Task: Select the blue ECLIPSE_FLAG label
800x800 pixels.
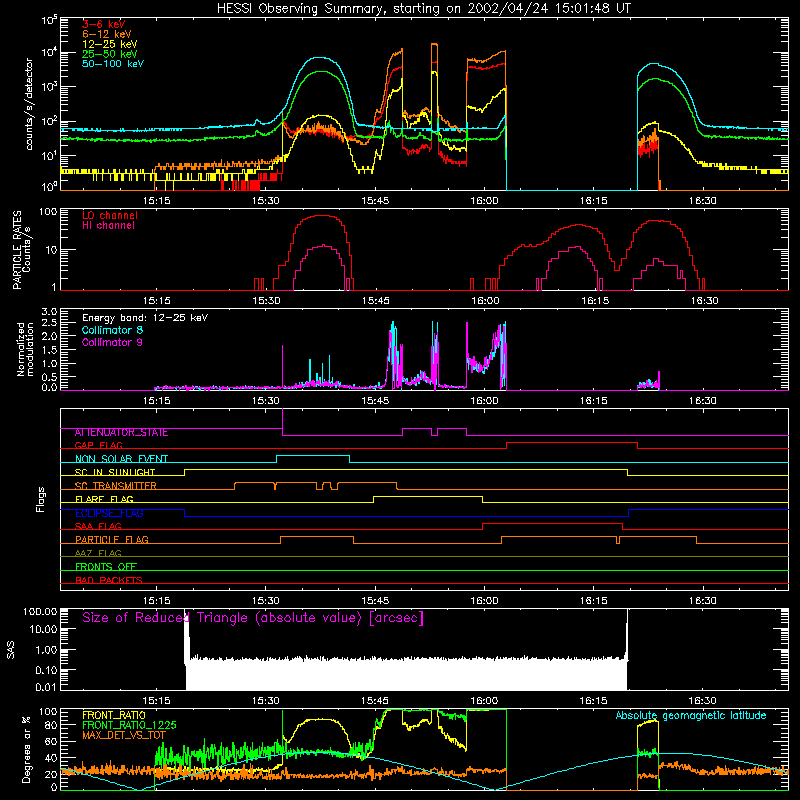Action: click(x=109, y=513)
